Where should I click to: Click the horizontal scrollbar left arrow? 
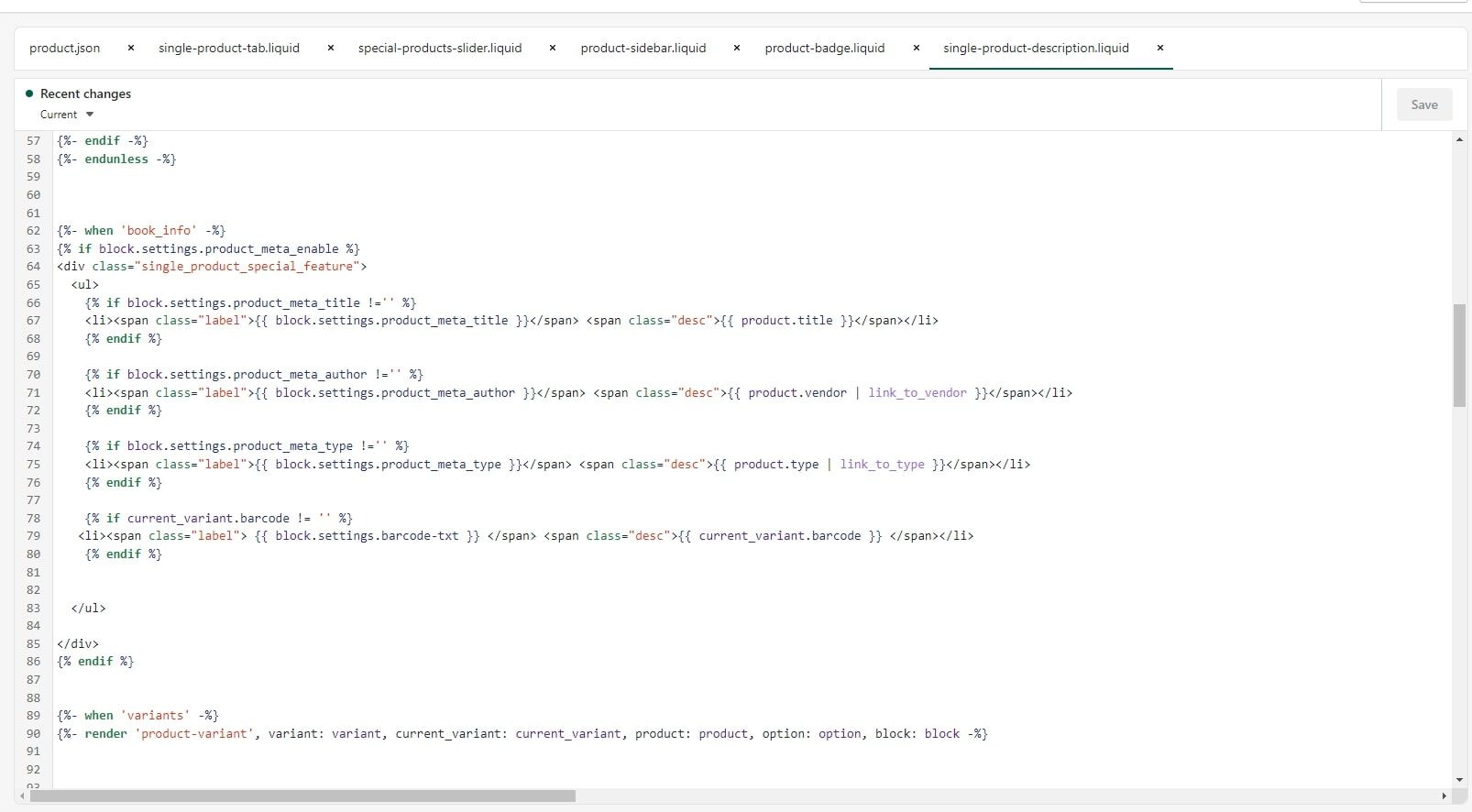(x=22, y=796)
